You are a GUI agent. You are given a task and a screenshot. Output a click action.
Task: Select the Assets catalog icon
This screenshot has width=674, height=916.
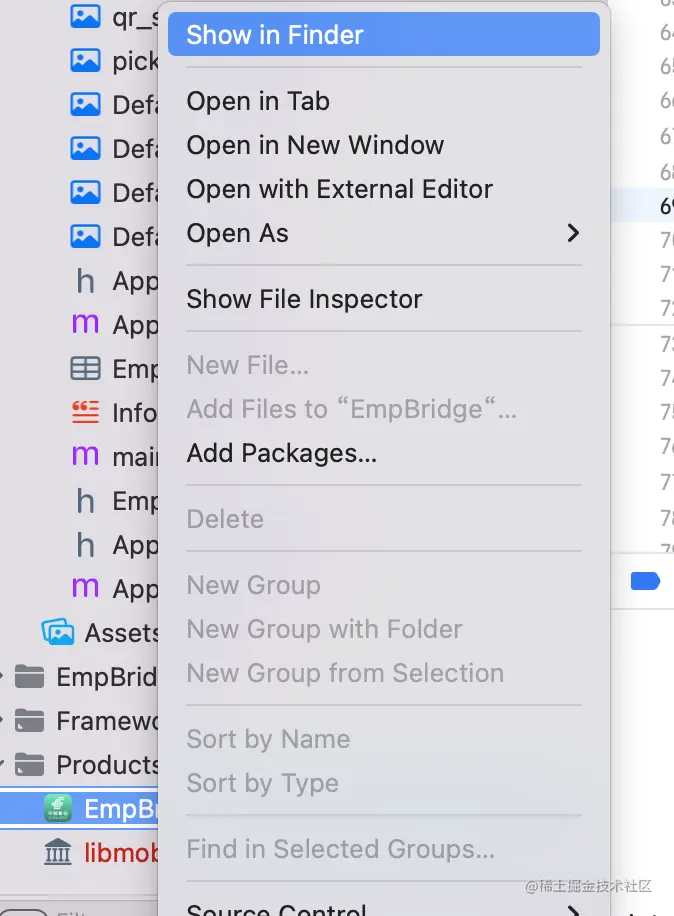(58, 633)
